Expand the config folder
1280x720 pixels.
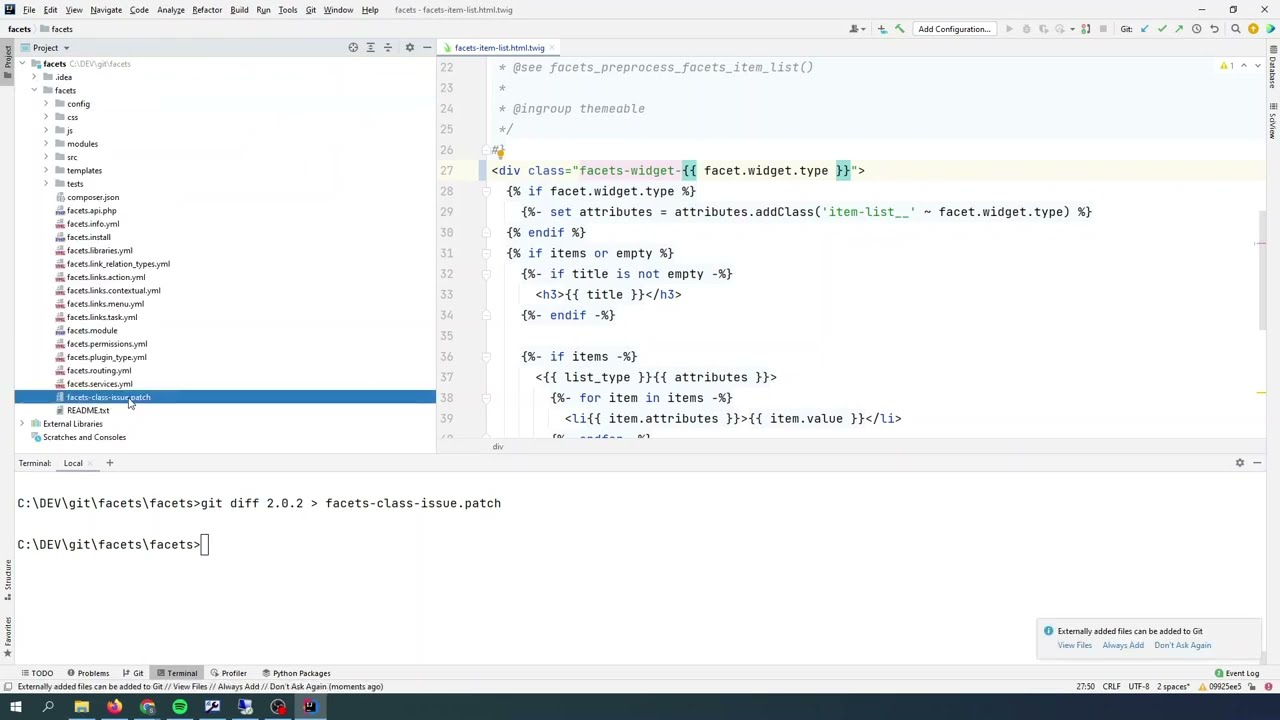tap(46, 104)
